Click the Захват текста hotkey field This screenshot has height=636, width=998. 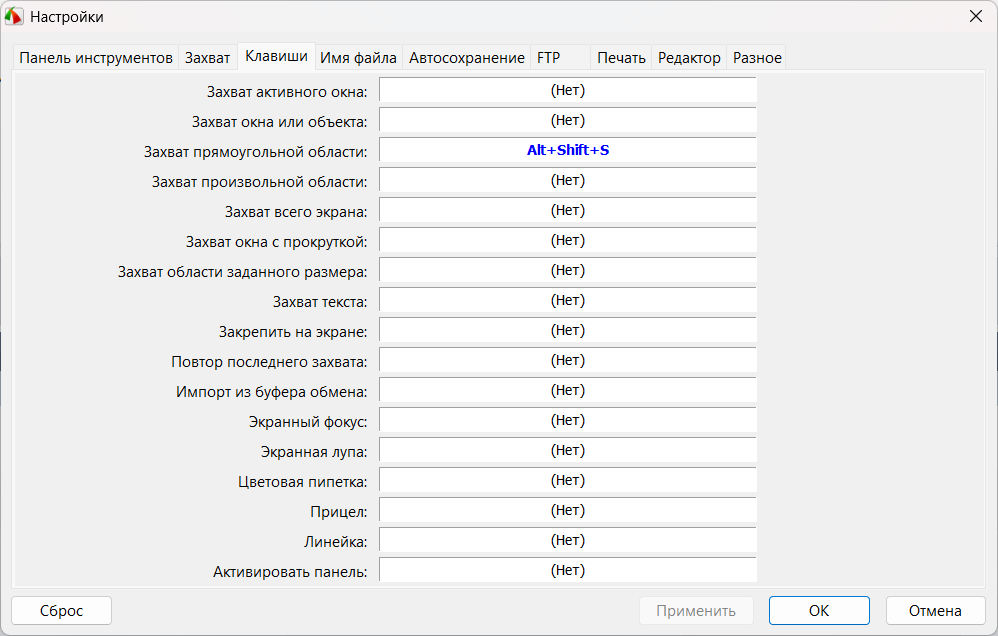point(568,300)
